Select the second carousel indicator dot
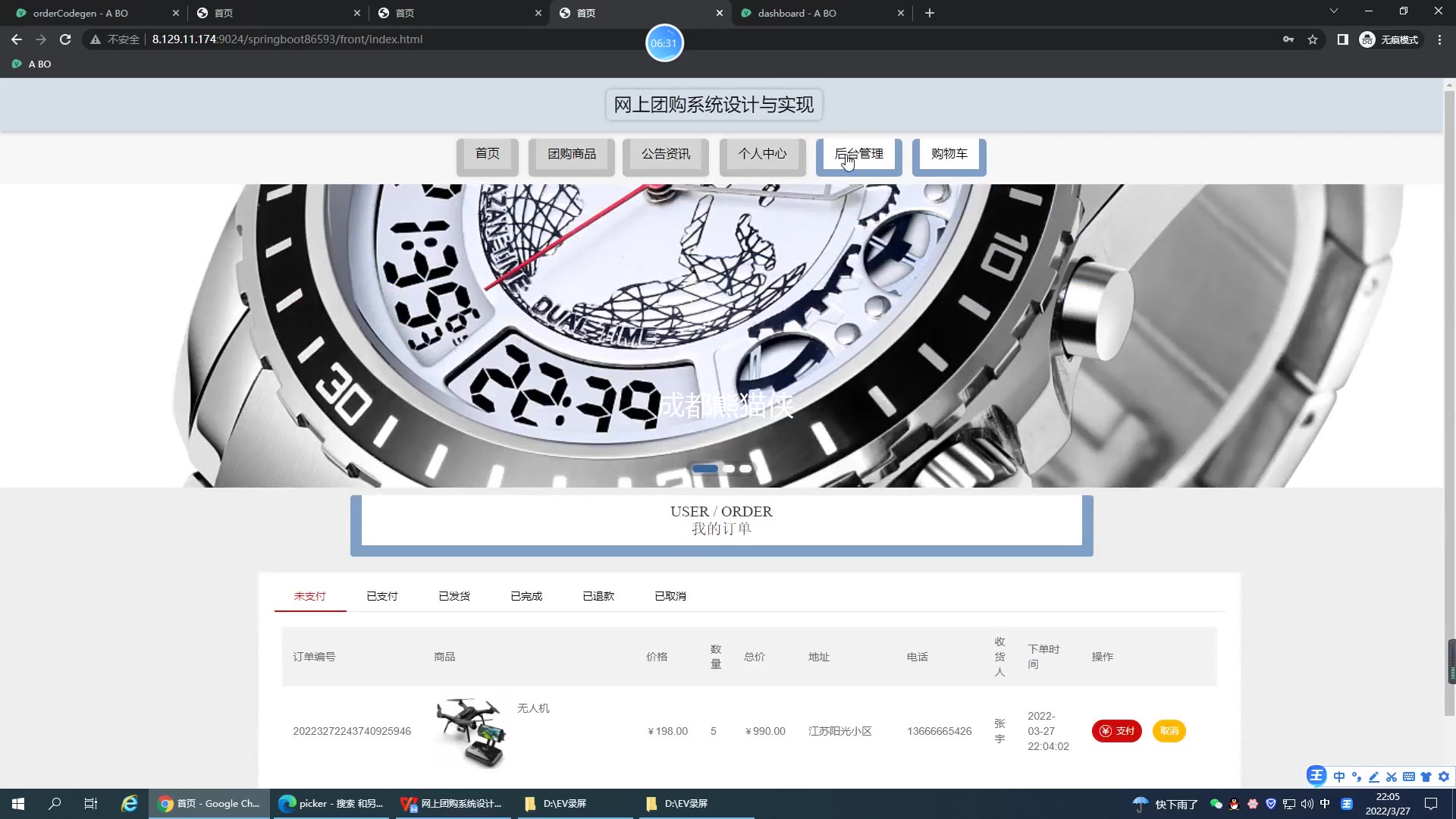Screen dimensions: 1456x819 729,469
